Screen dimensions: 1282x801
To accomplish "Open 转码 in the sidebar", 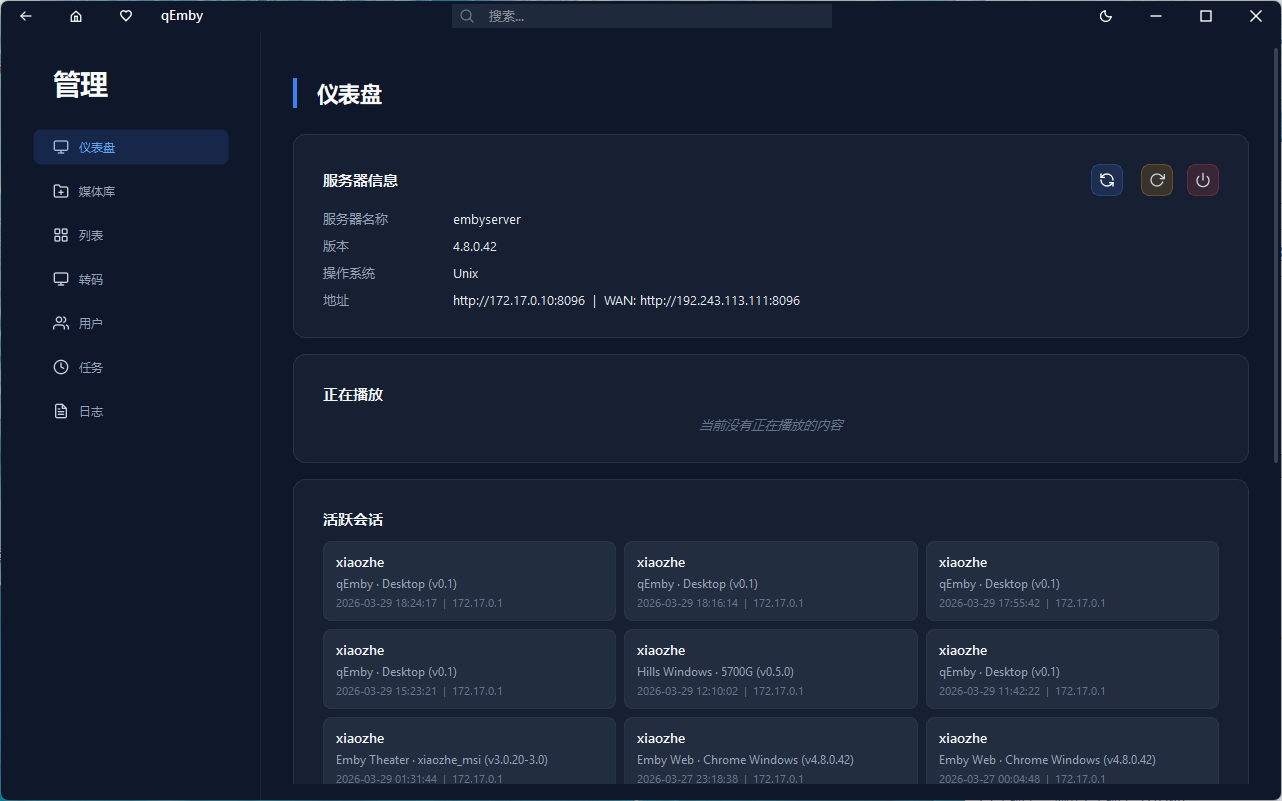I will 131,279.
